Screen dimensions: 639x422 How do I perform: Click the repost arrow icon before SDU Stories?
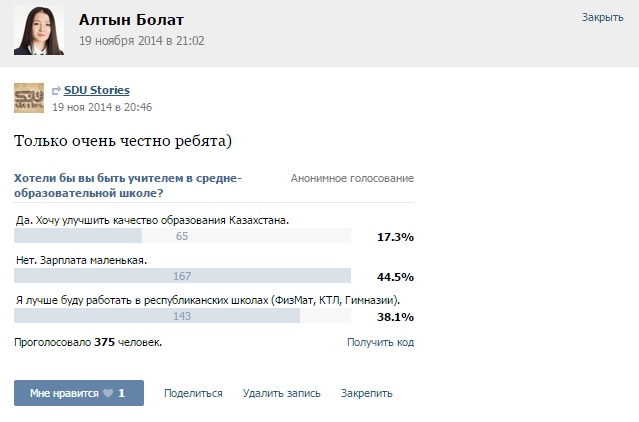point(56,90)
